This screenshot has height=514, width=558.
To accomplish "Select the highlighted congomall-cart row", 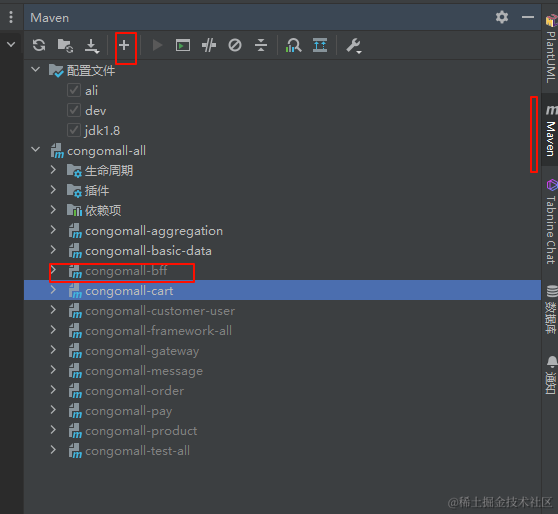I will point(282,290).
